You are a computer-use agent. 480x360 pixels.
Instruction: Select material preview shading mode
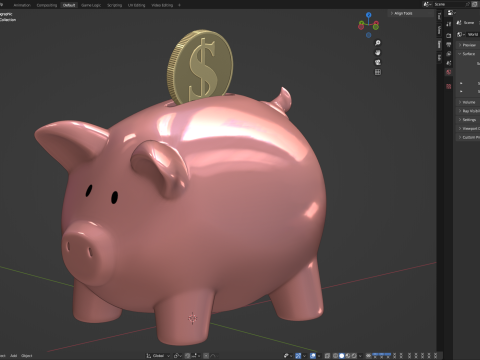[348, 356]
